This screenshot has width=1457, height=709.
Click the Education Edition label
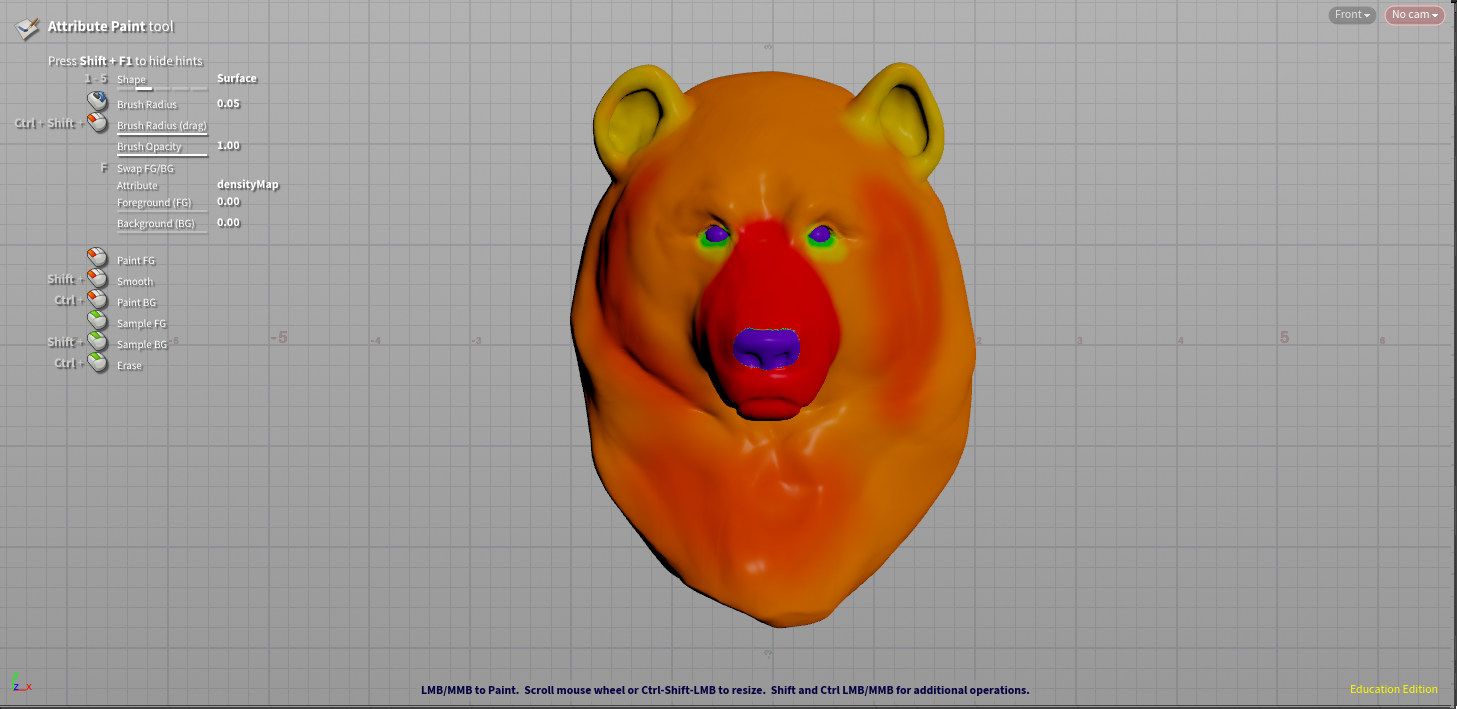click(1393, 689)
